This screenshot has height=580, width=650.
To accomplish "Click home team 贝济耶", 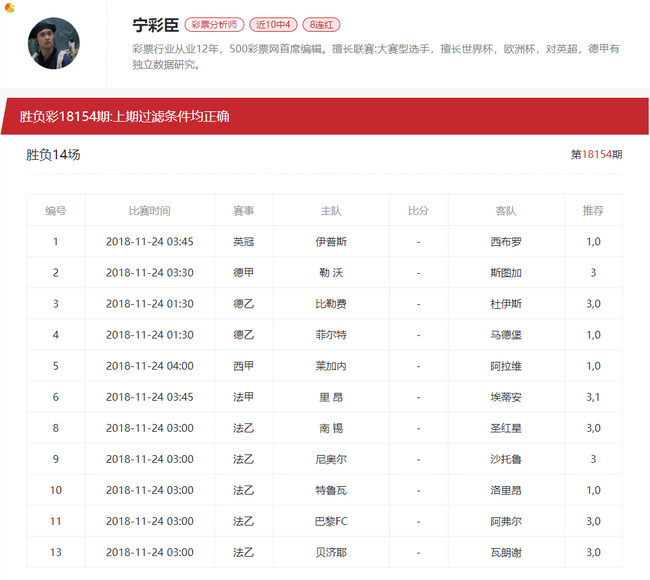I will point(331,552).
